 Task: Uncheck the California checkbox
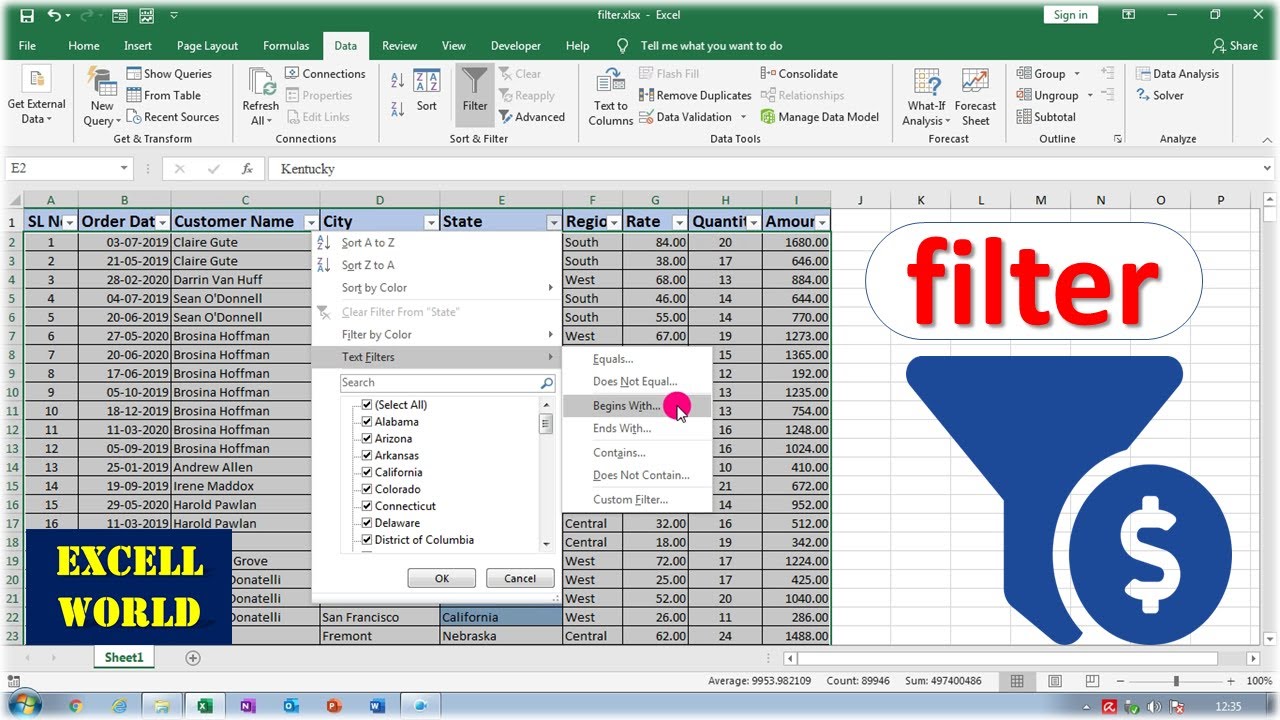click(x=367, y=473)
